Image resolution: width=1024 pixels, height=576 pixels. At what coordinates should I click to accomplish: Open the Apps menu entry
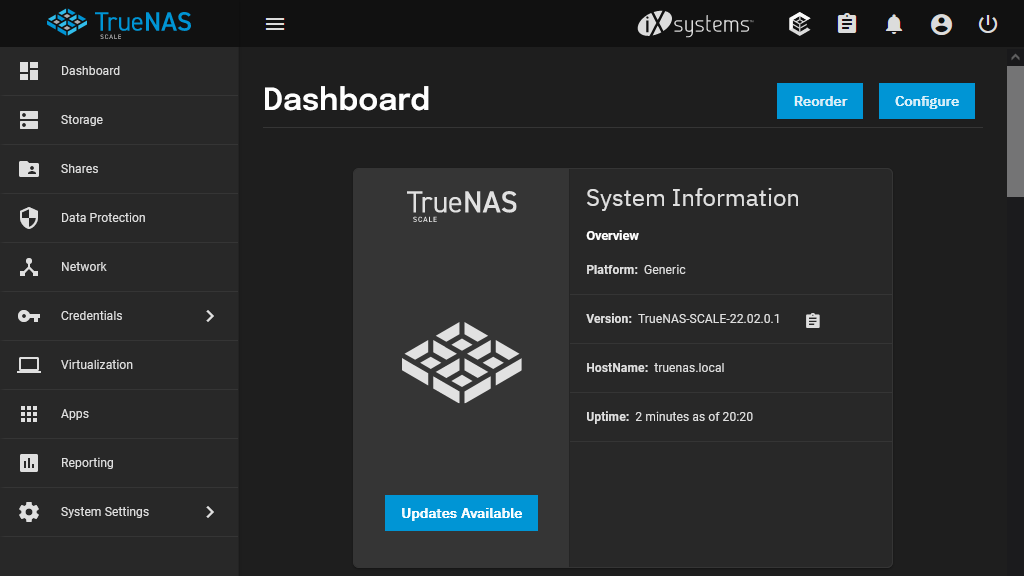(120, 414)
